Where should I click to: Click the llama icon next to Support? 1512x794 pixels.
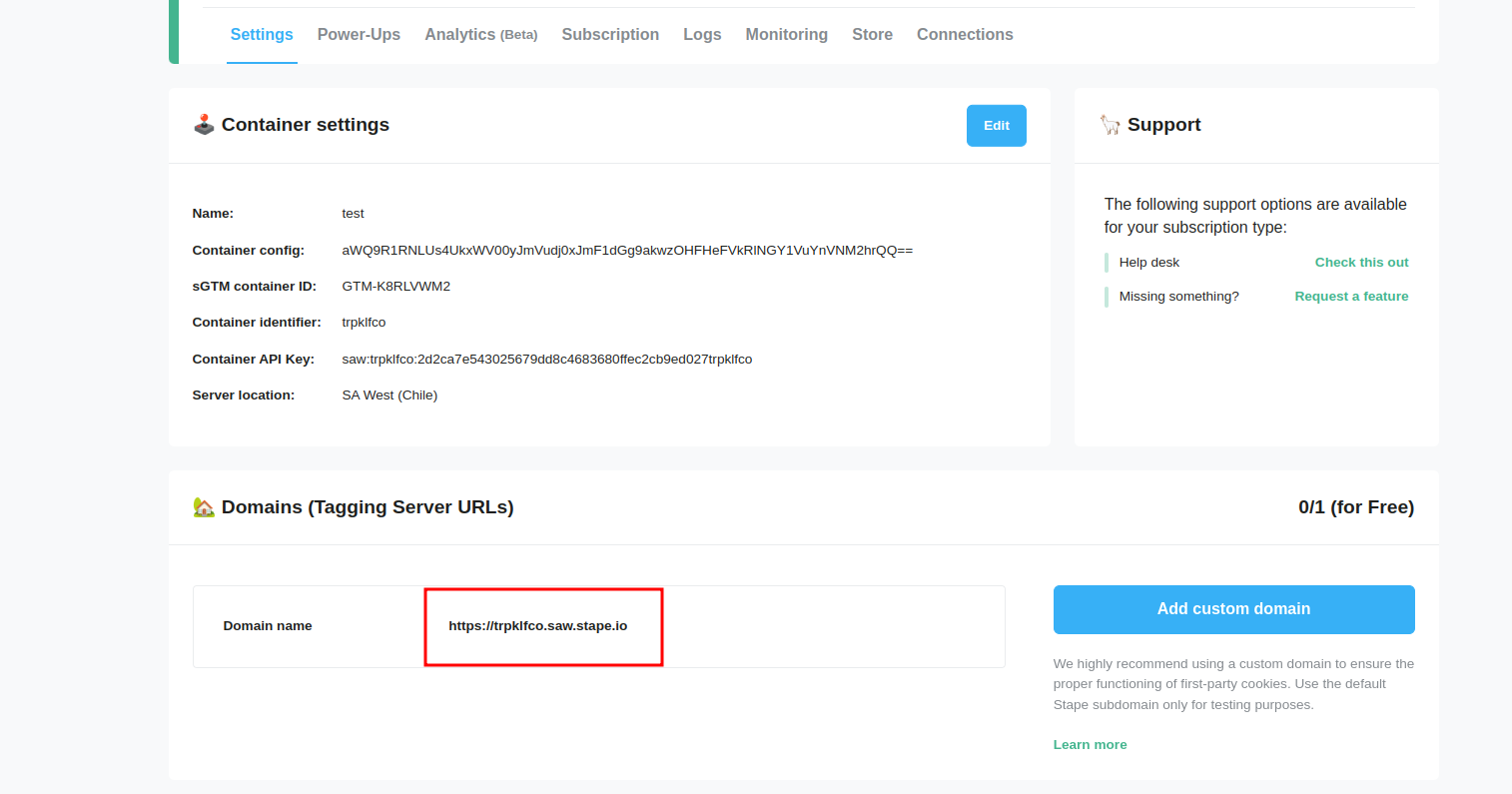tap(1111, 124)
